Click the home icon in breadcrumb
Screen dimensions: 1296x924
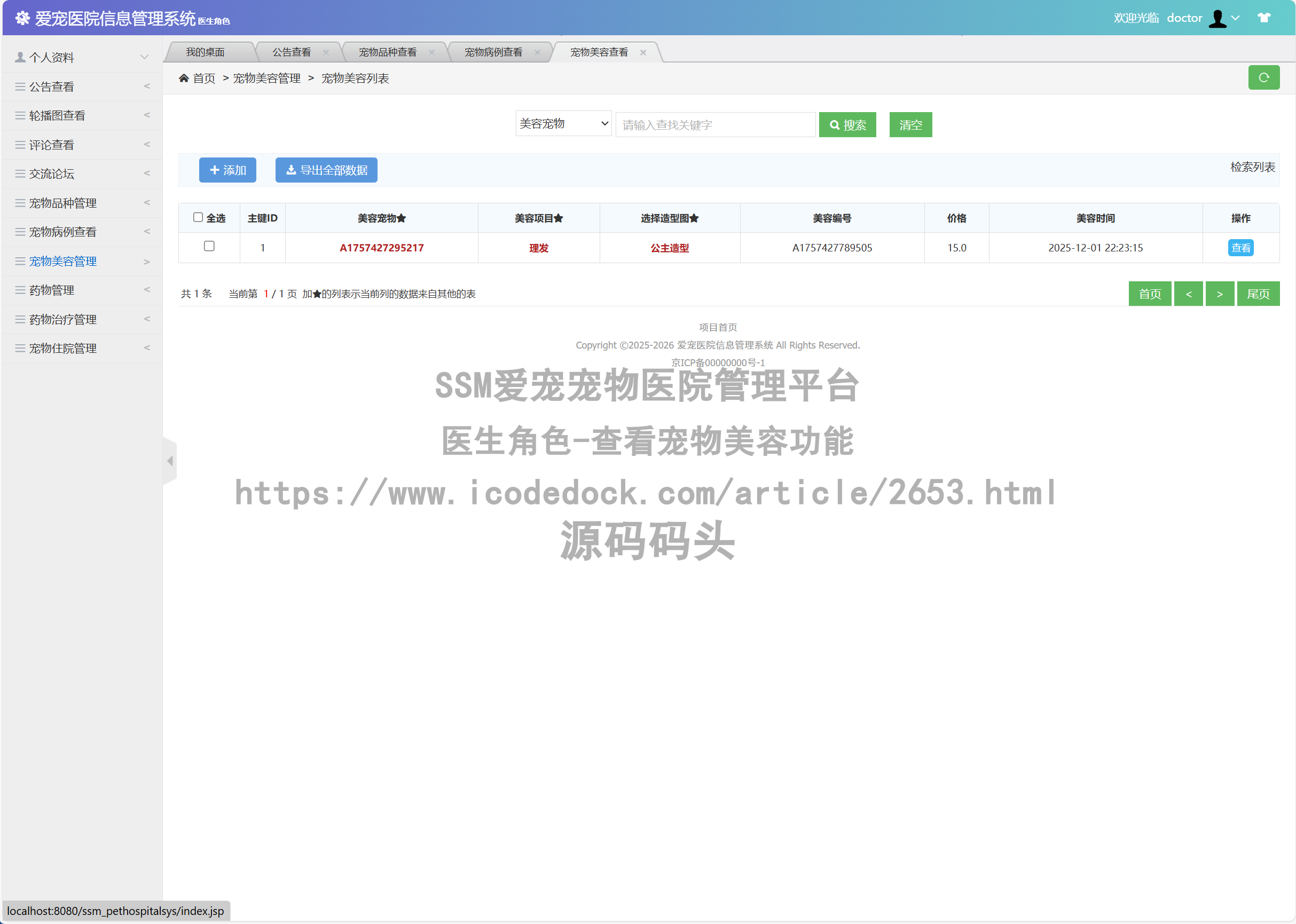point(184,78)
